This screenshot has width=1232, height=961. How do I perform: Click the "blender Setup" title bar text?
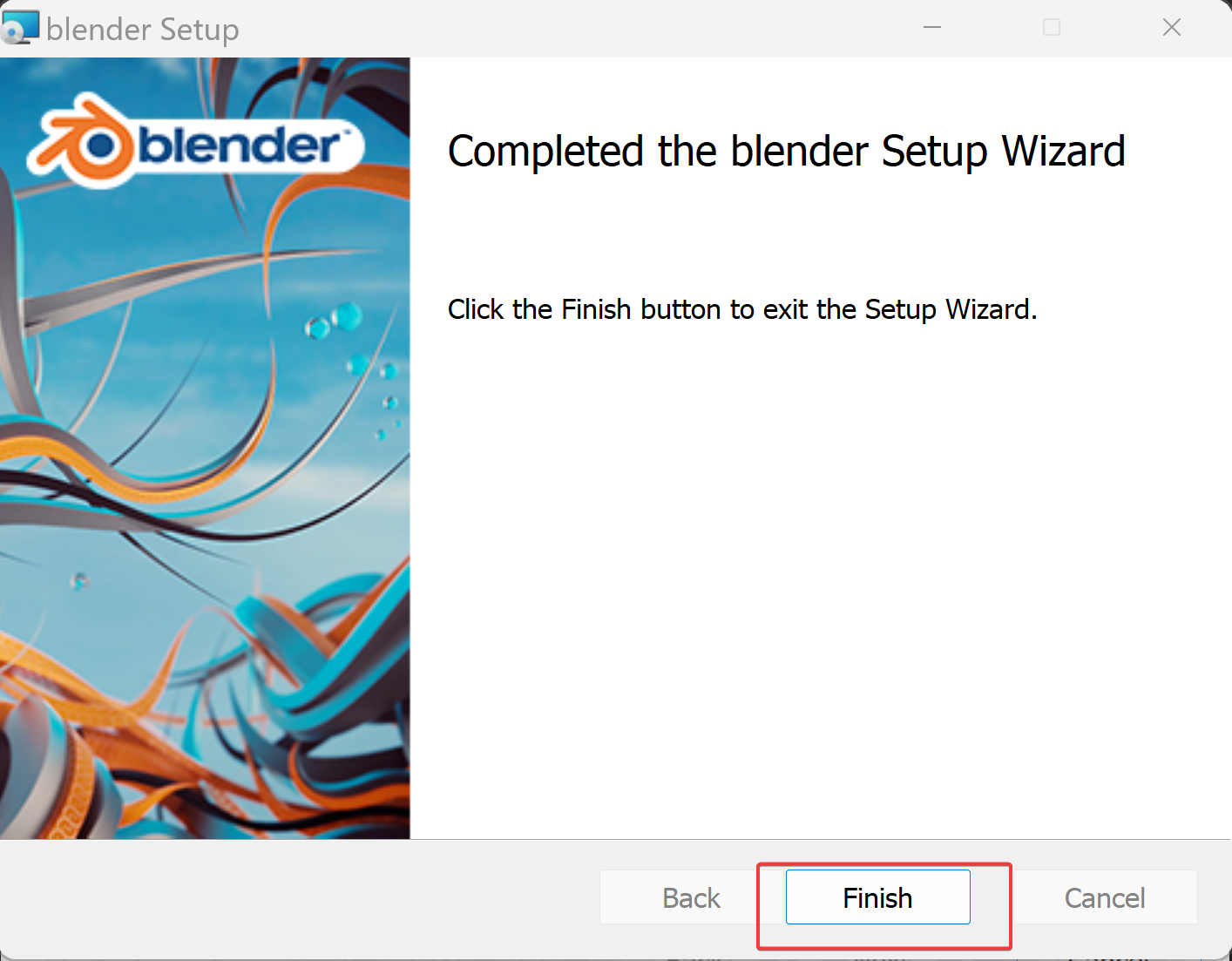tap(143, 30)
